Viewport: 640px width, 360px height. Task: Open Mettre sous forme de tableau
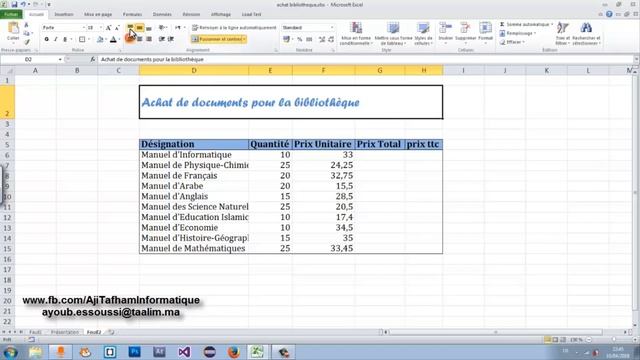coord(393,33)
